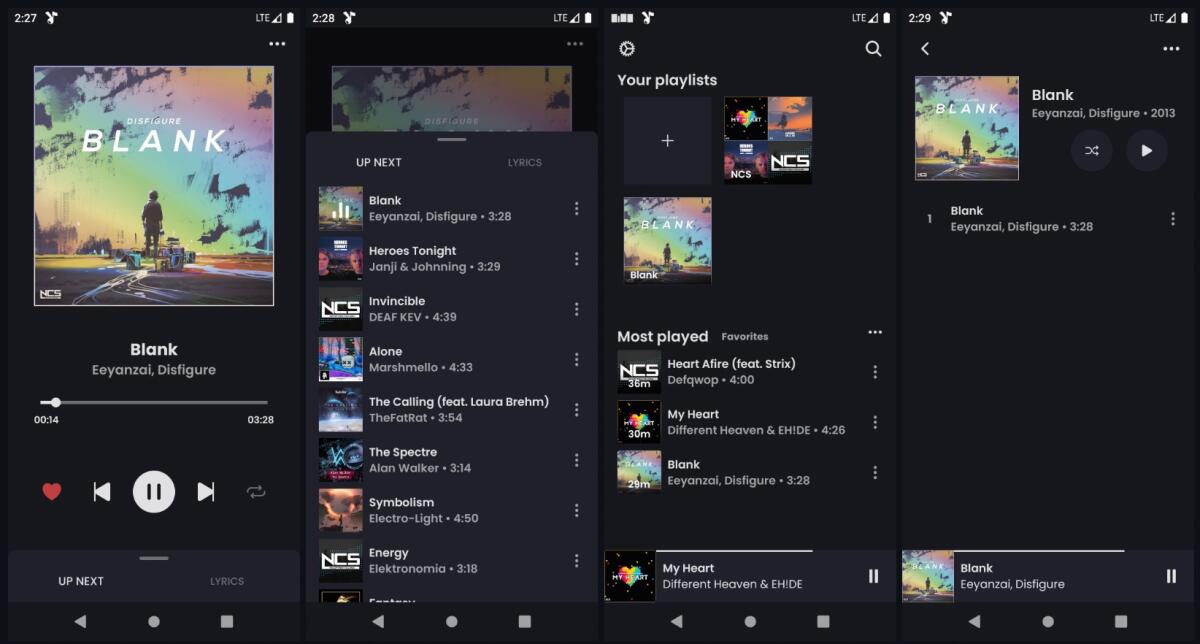Open the Blank playlist thumbnail

(667, 240)
